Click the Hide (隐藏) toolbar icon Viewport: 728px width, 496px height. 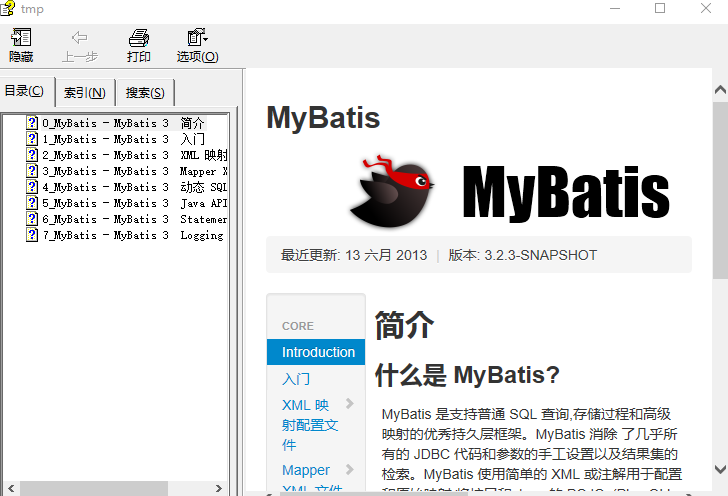click(x=21, y=38)
